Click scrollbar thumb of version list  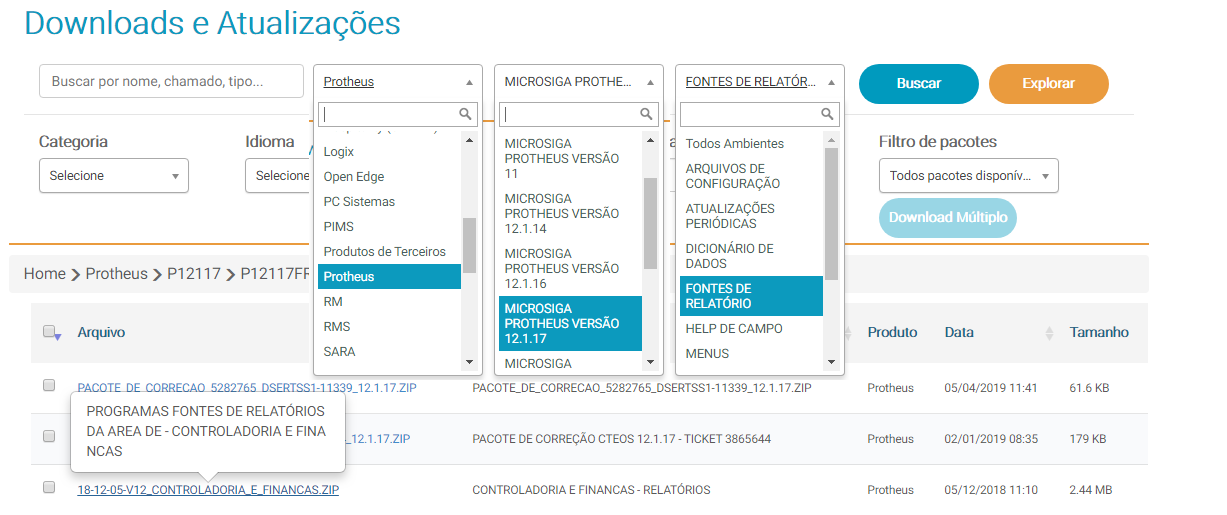650,224
